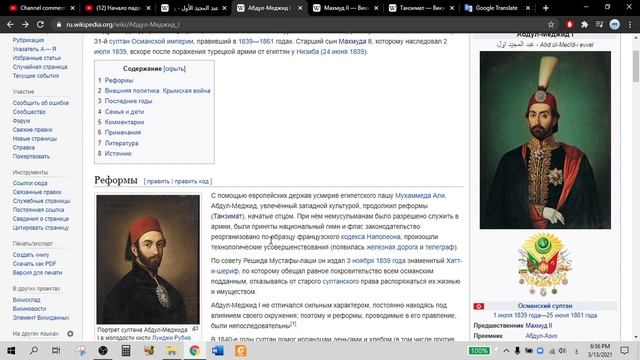Open the Махмуда II link in intro
This screenshot has height=360, width=640.
click(355, 41)
